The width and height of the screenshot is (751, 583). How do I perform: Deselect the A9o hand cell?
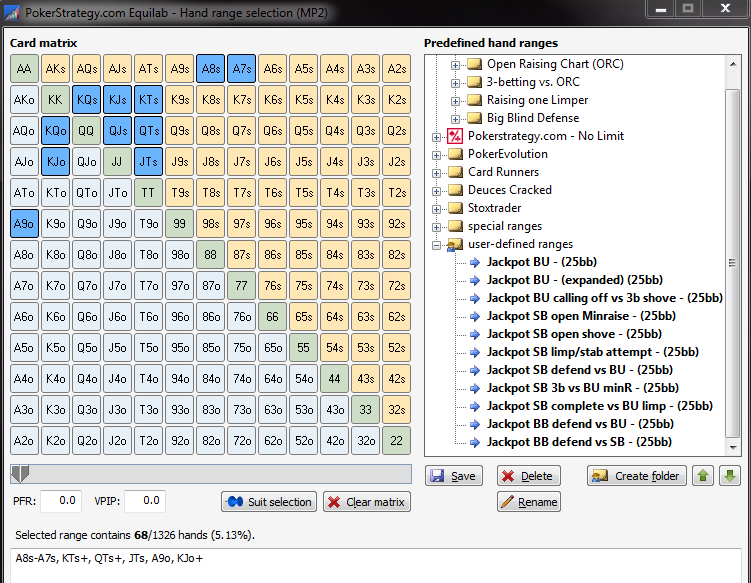pyautogui.click(x=24, y=223)
